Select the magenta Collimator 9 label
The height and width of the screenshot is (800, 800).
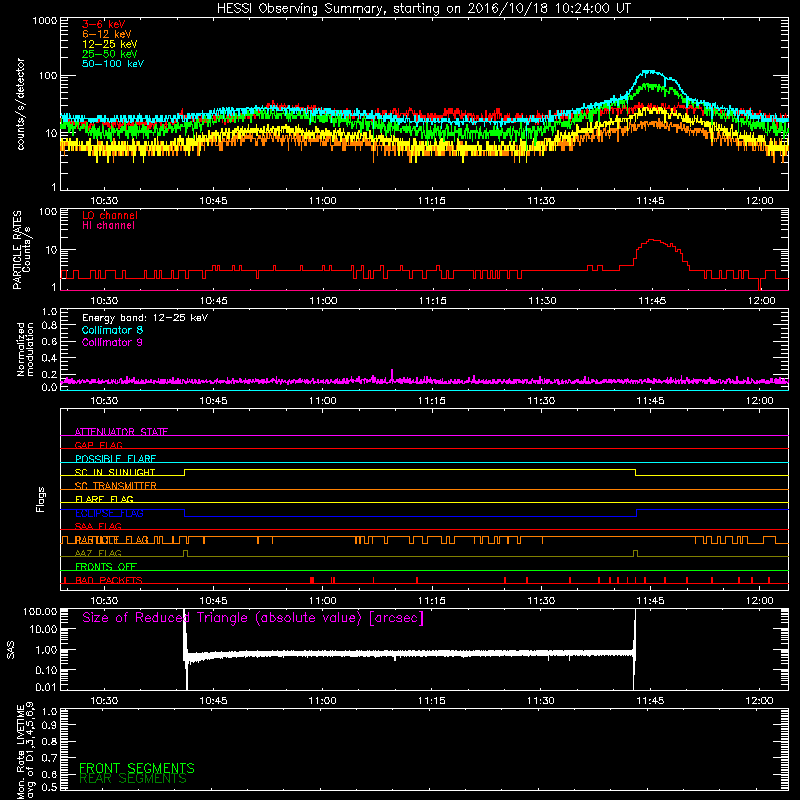112,342
